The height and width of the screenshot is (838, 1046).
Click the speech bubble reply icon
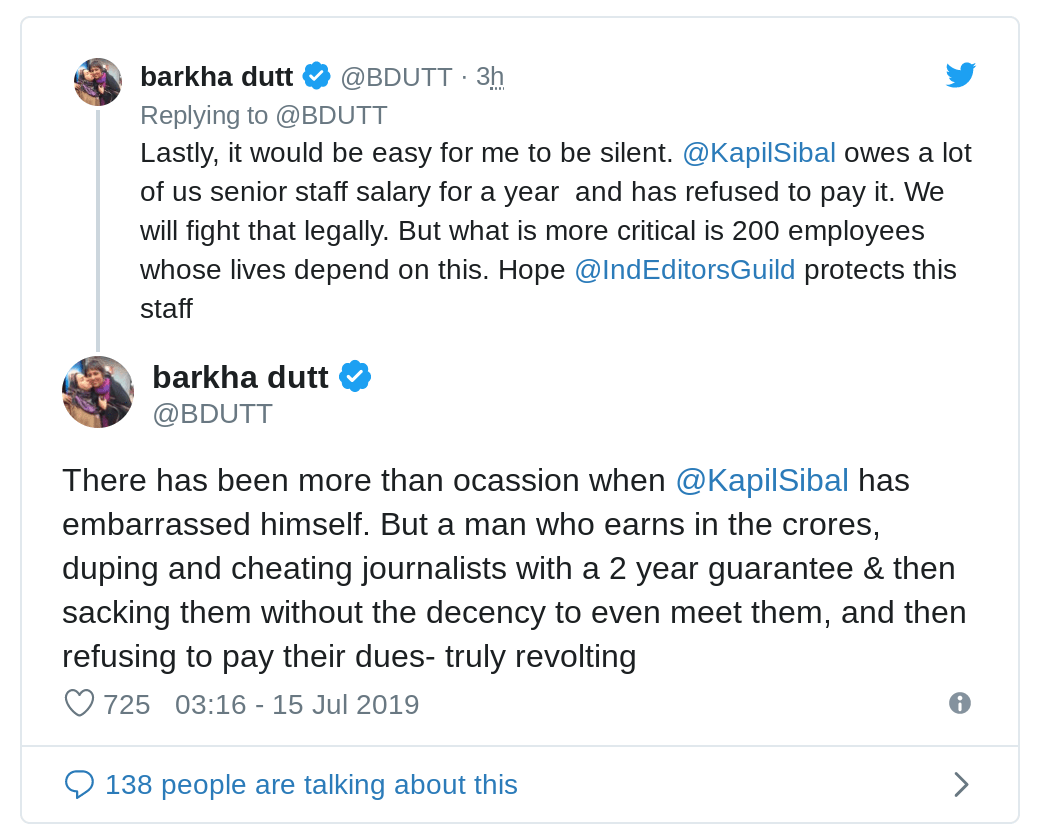click(x=79, y=784)
